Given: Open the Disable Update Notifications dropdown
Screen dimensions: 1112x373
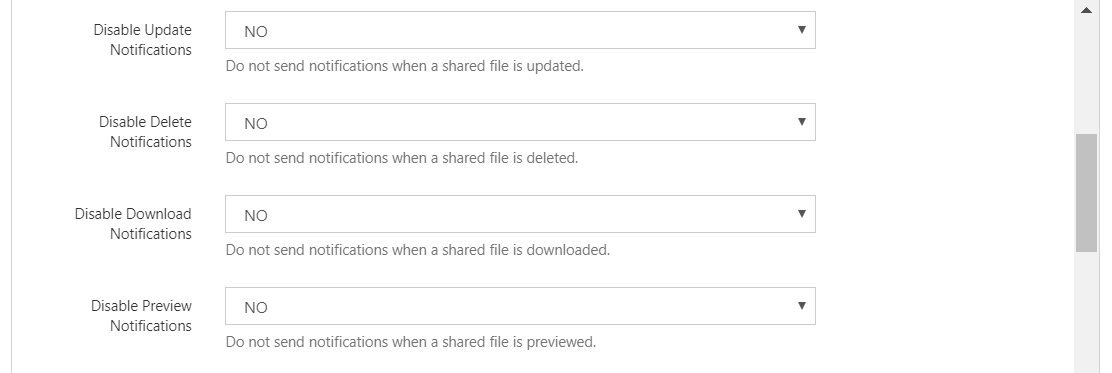Looking at the screenshot, I should tap(520, 30).
